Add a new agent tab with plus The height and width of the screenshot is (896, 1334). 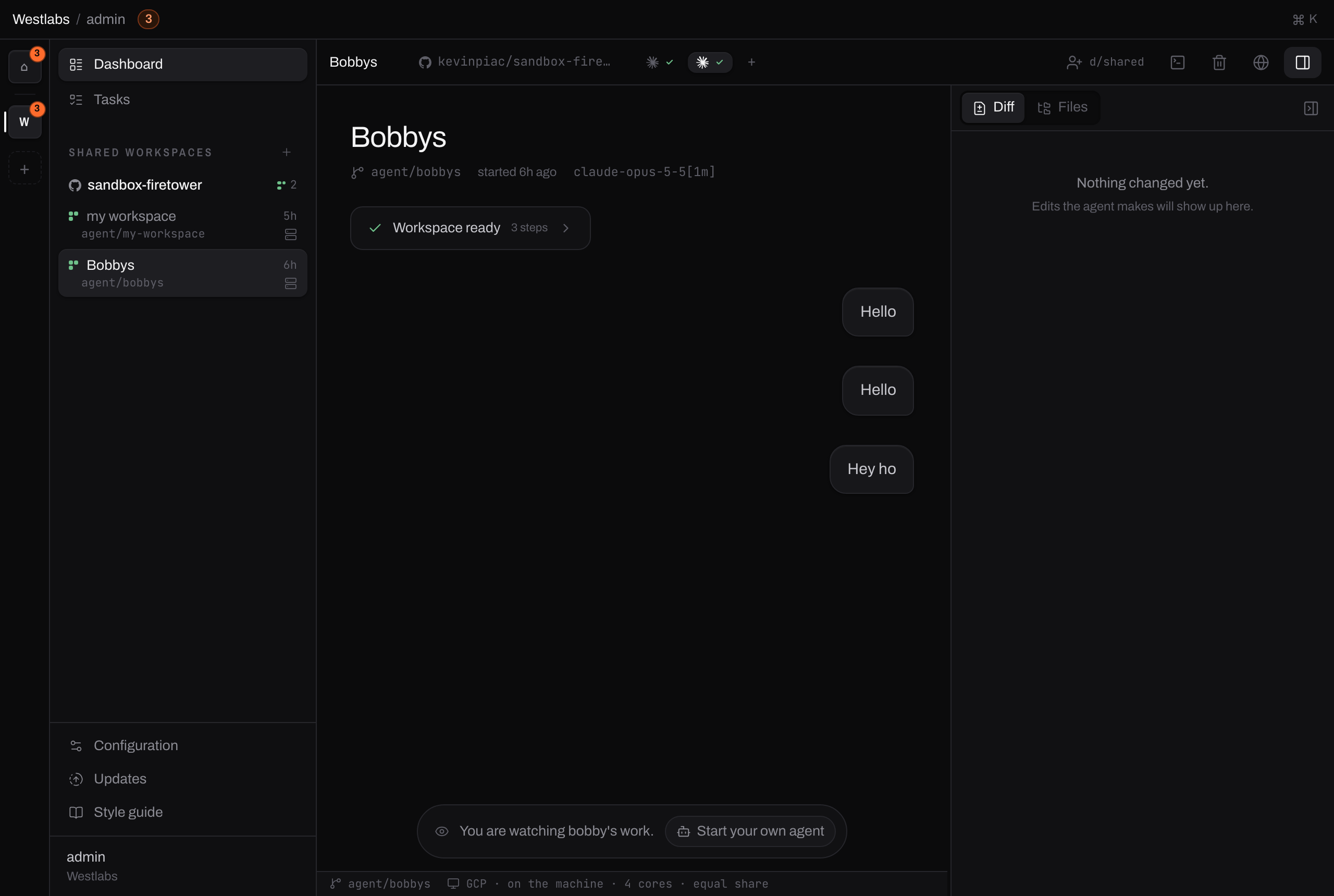click(751, 63)
